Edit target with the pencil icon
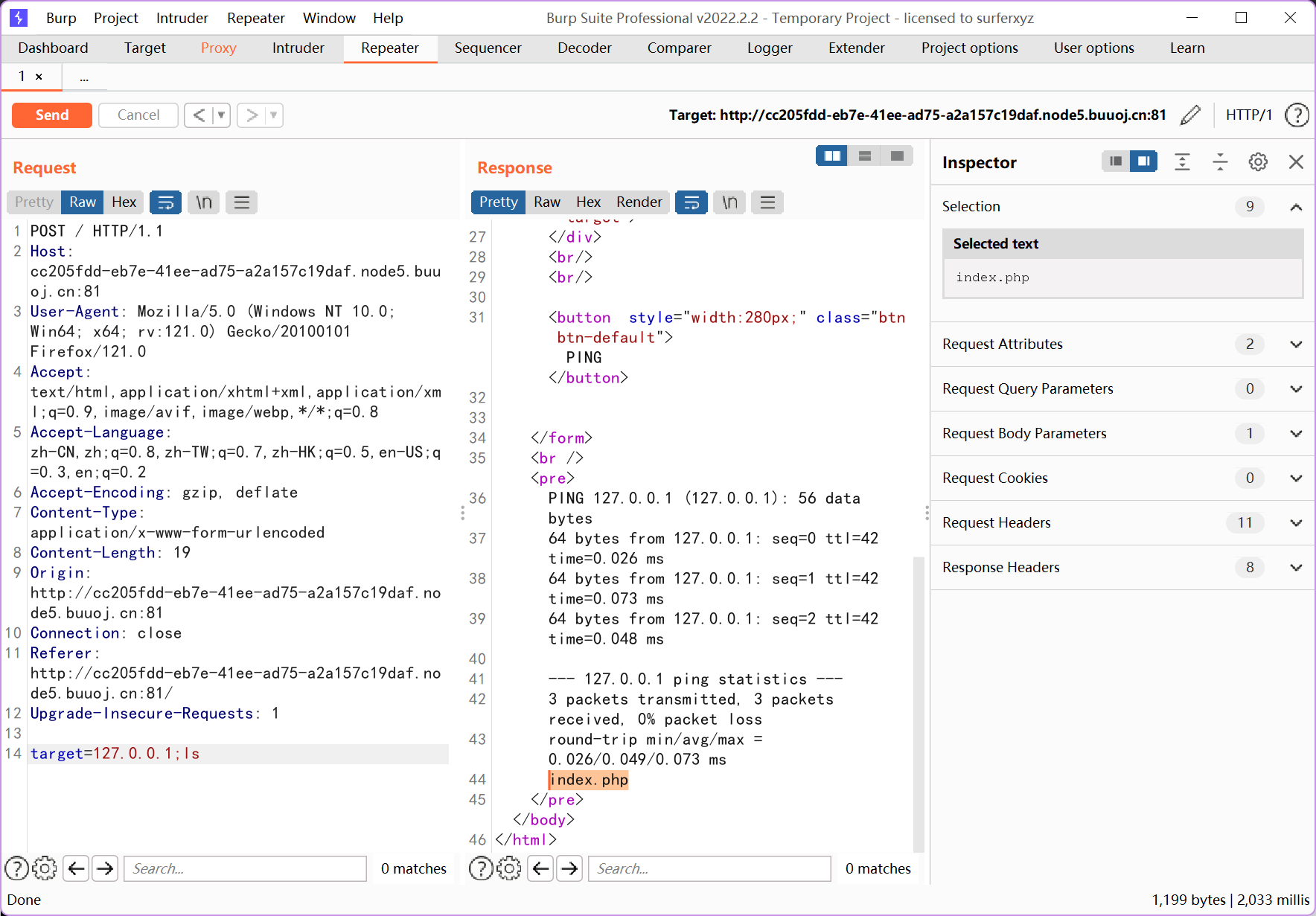 [1190, 115]
